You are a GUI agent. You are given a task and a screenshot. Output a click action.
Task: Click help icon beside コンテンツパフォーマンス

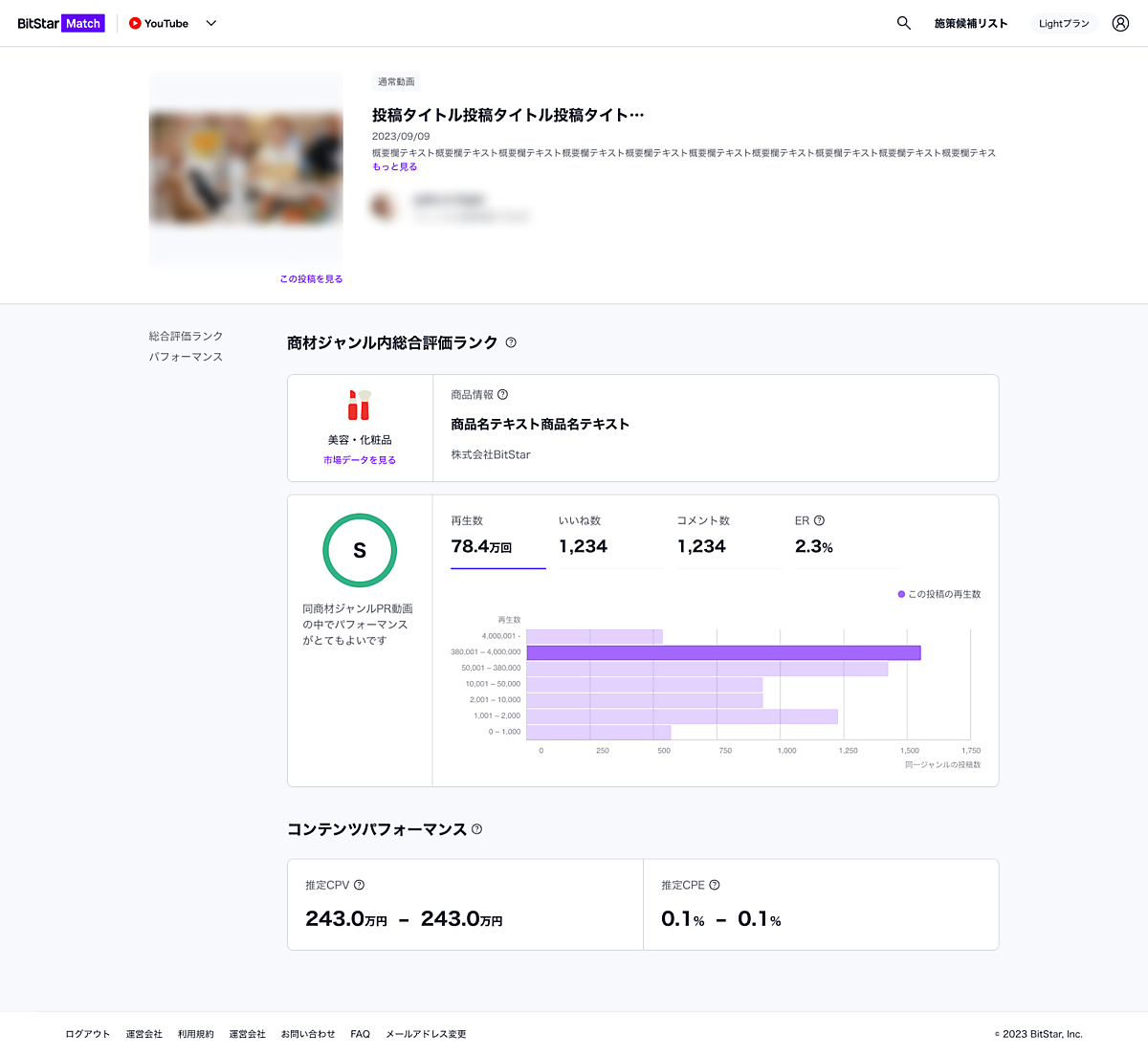click(x=476, y=829)
